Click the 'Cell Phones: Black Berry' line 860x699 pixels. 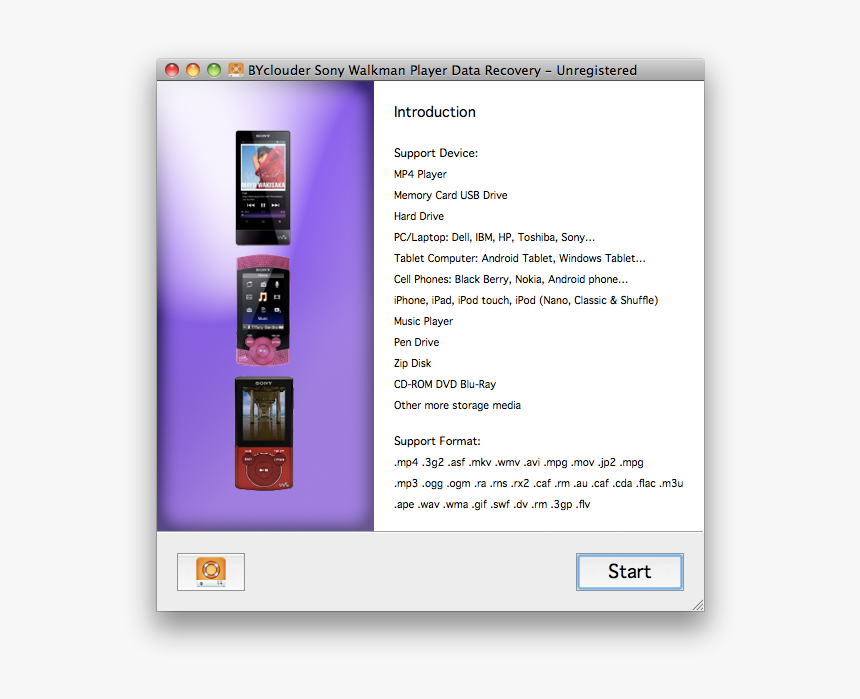click(x=511, y=279)
